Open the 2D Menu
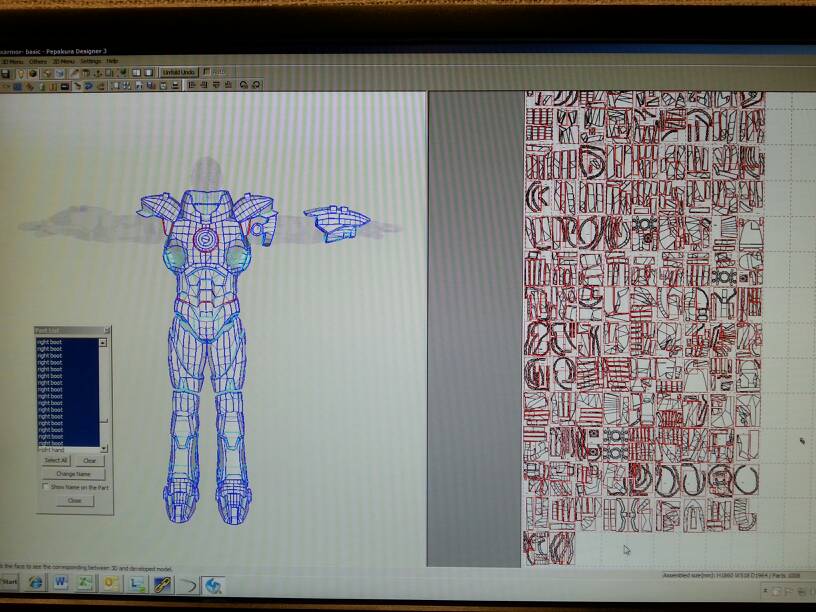816x612 pixels. pyautogui.click(x=64, y=61)
